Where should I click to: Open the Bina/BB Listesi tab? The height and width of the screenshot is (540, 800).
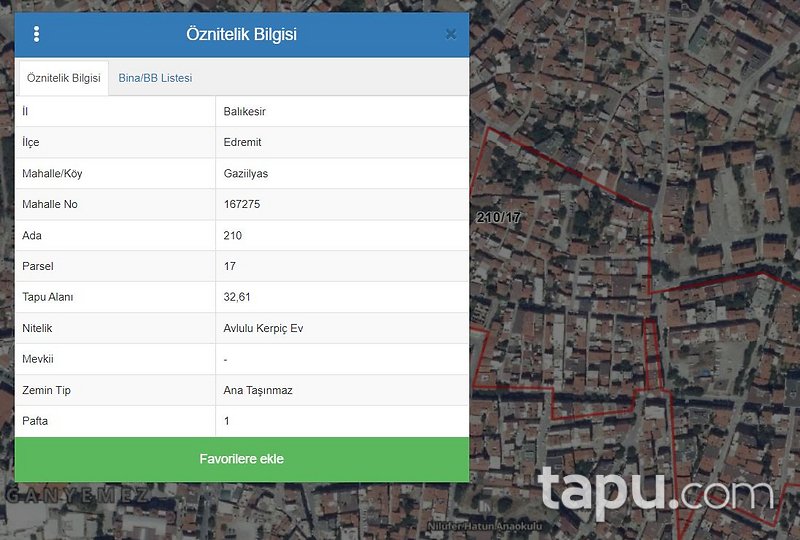155,78
